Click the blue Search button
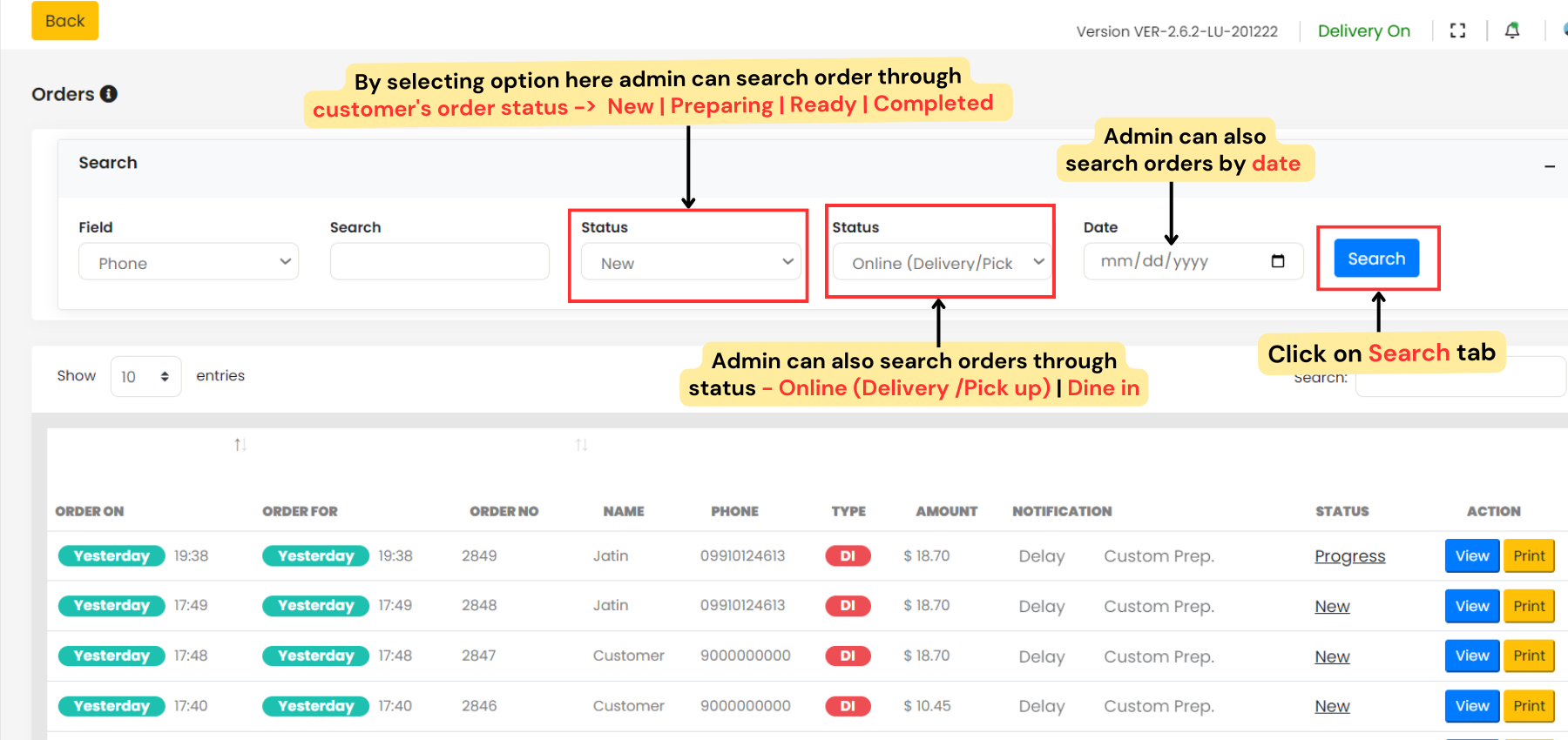The image size is (1568, 740). click(1376, 259)
